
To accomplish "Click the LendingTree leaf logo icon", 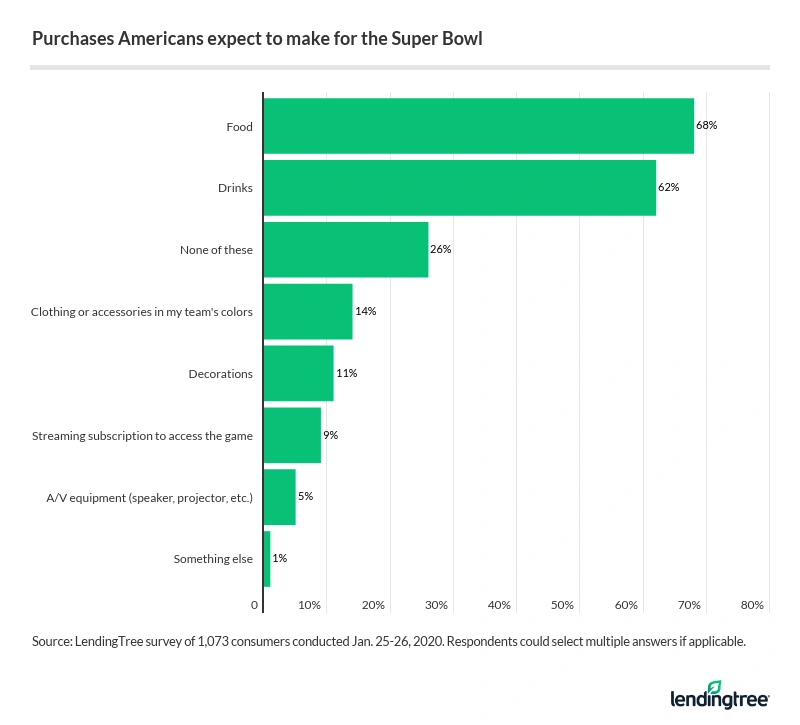I will point(714,688).
